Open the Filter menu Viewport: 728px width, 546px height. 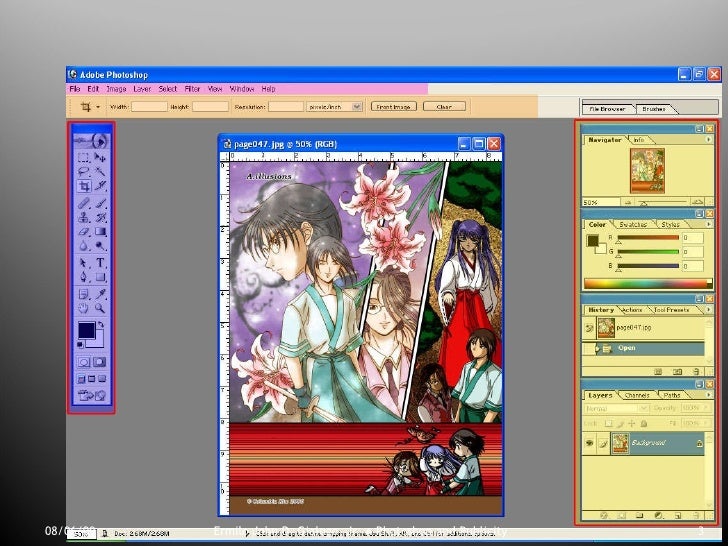(192, 89)
